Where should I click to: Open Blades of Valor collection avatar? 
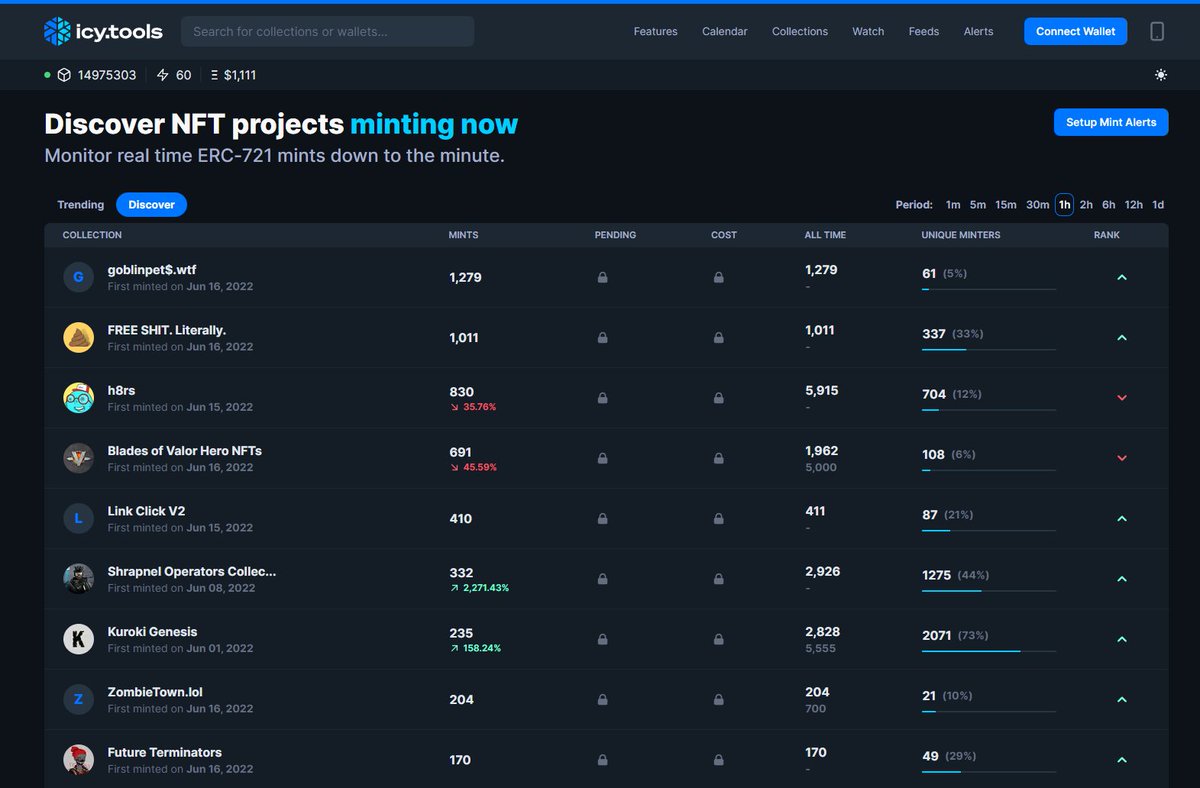point(79,458)
